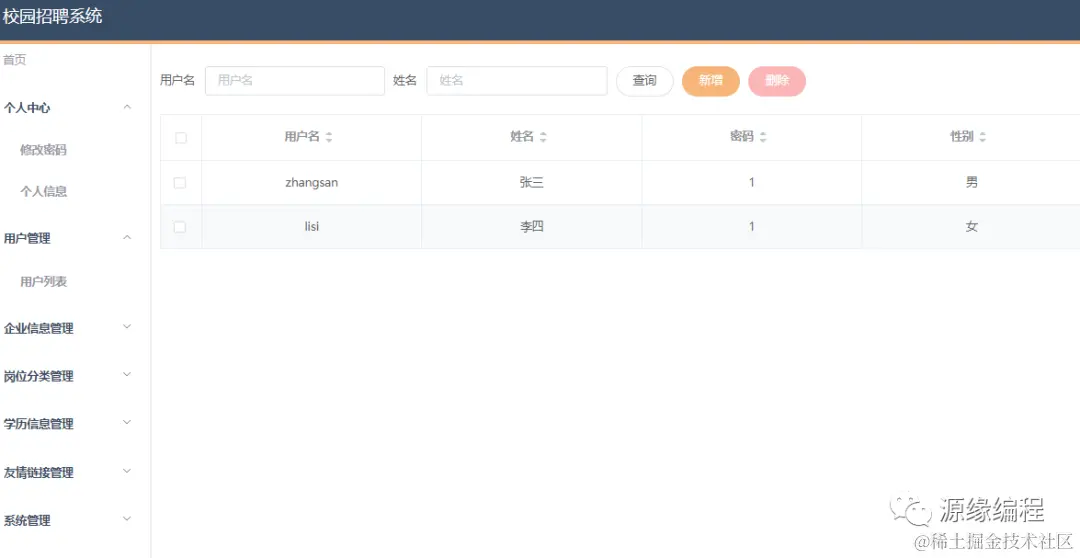The image size is (1080, 558).
Task: Expand the 岗位分类管理 menu arrow
Action: coord(127,375)
